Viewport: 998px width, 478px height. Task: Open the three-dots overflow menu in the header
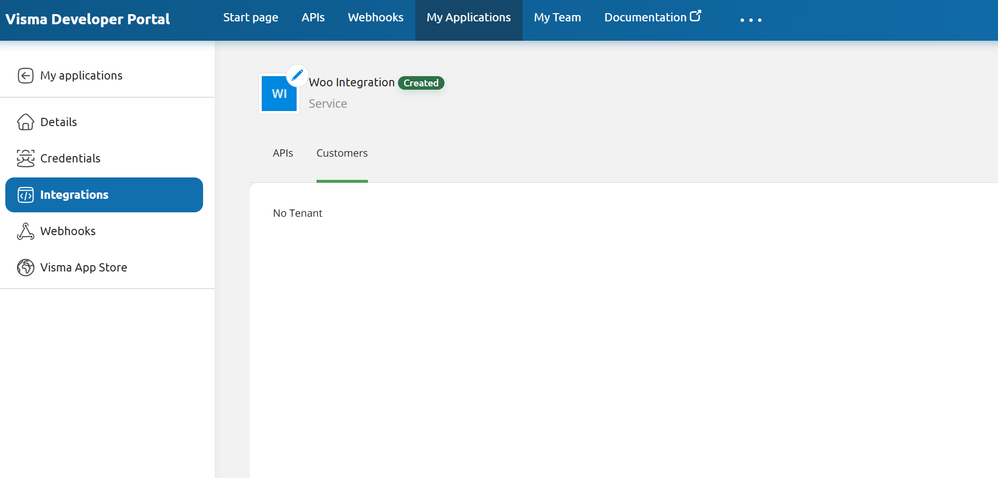tap(751, 20)
